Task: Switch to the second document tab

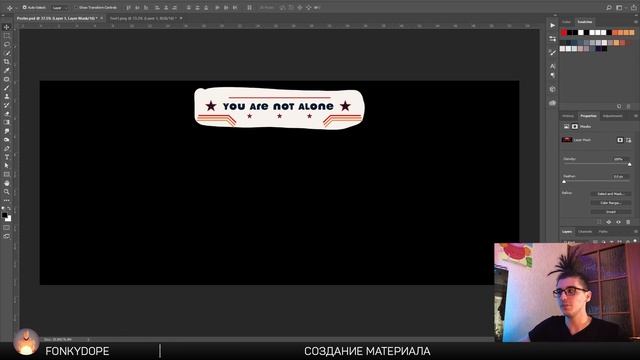Action: tap(143, 18)
